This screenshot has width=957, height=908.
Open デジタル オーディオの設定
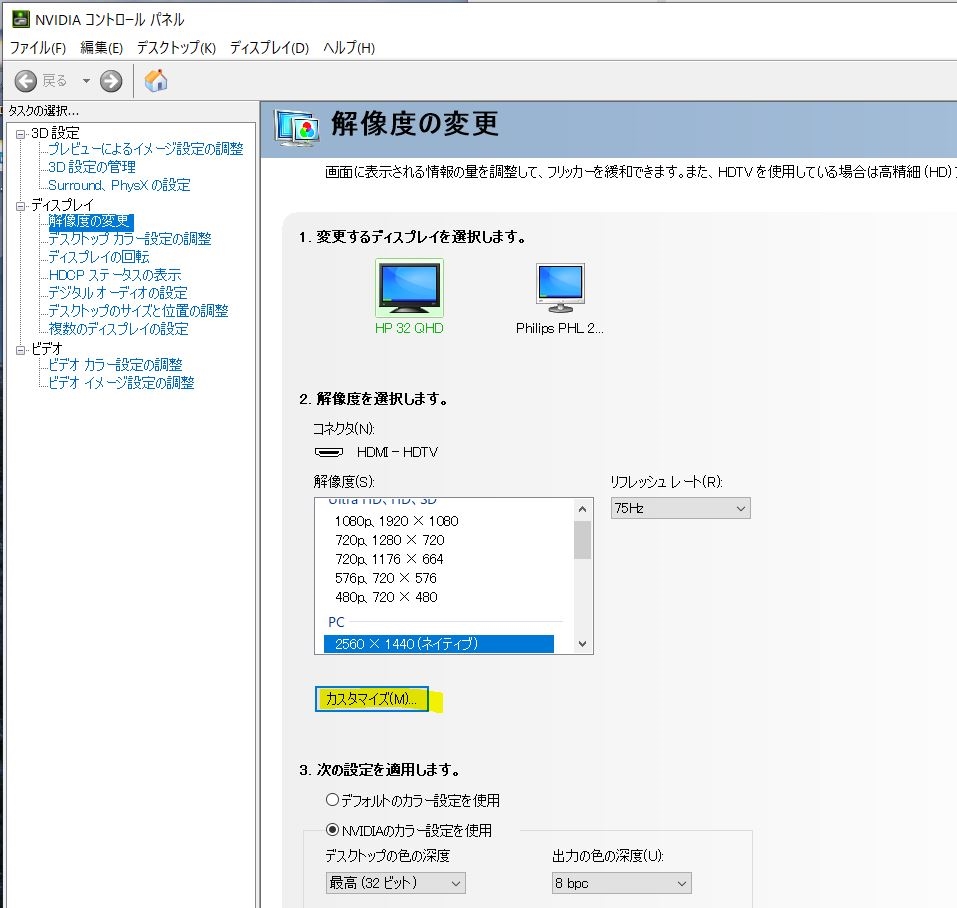click(117, 293)
